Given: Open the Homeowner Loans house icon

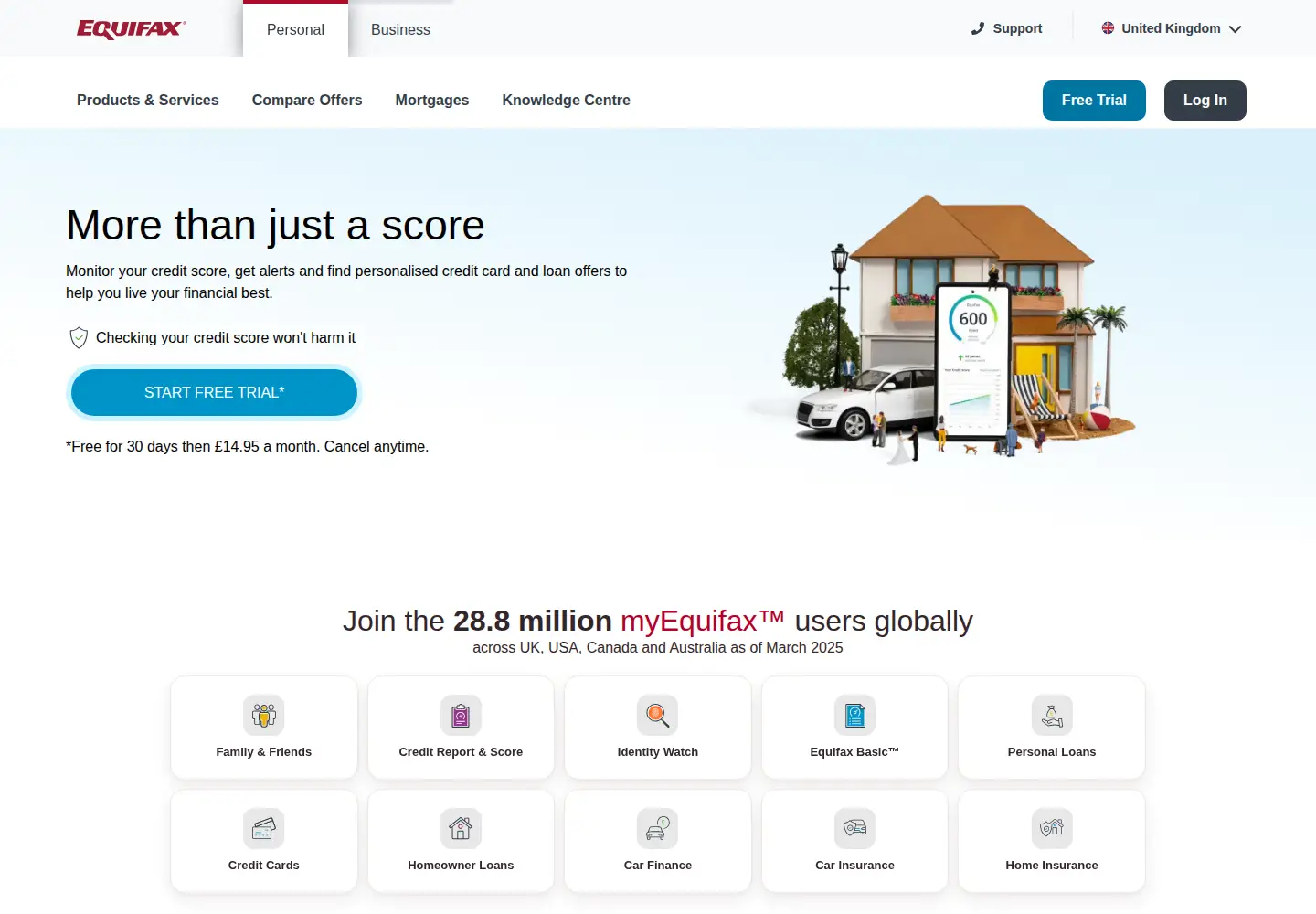Looking at the screenshot, I should point(461,828).
